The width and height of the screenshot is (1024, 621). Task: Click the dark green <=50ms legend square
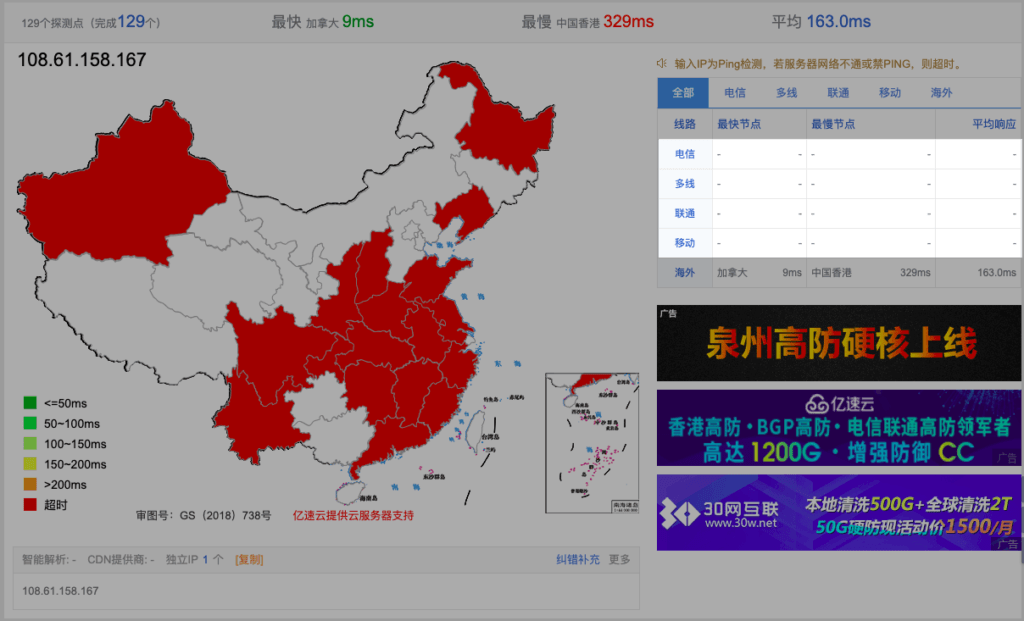[30, 403]
